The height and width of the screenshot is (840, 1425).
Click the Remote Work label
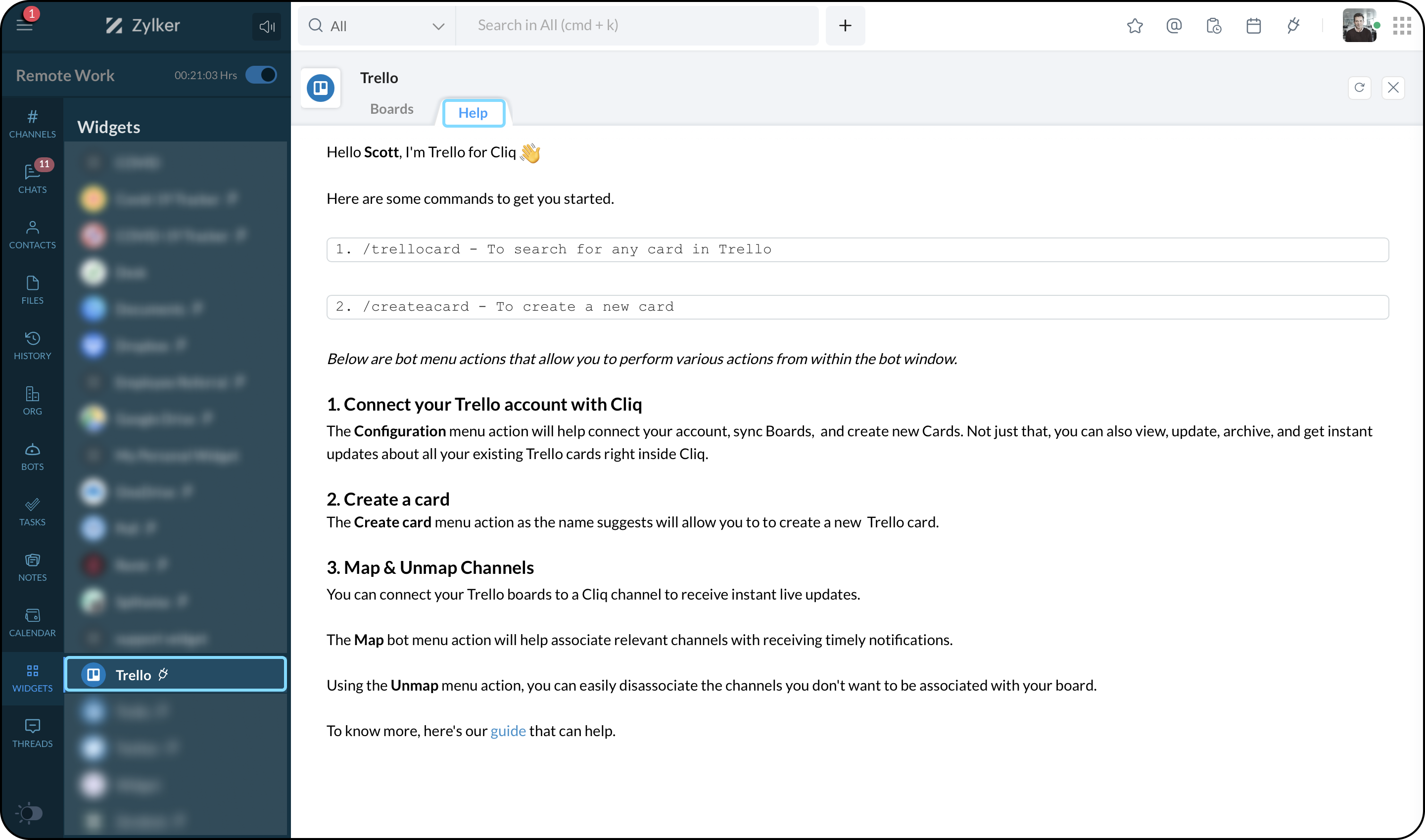point(65,75)
